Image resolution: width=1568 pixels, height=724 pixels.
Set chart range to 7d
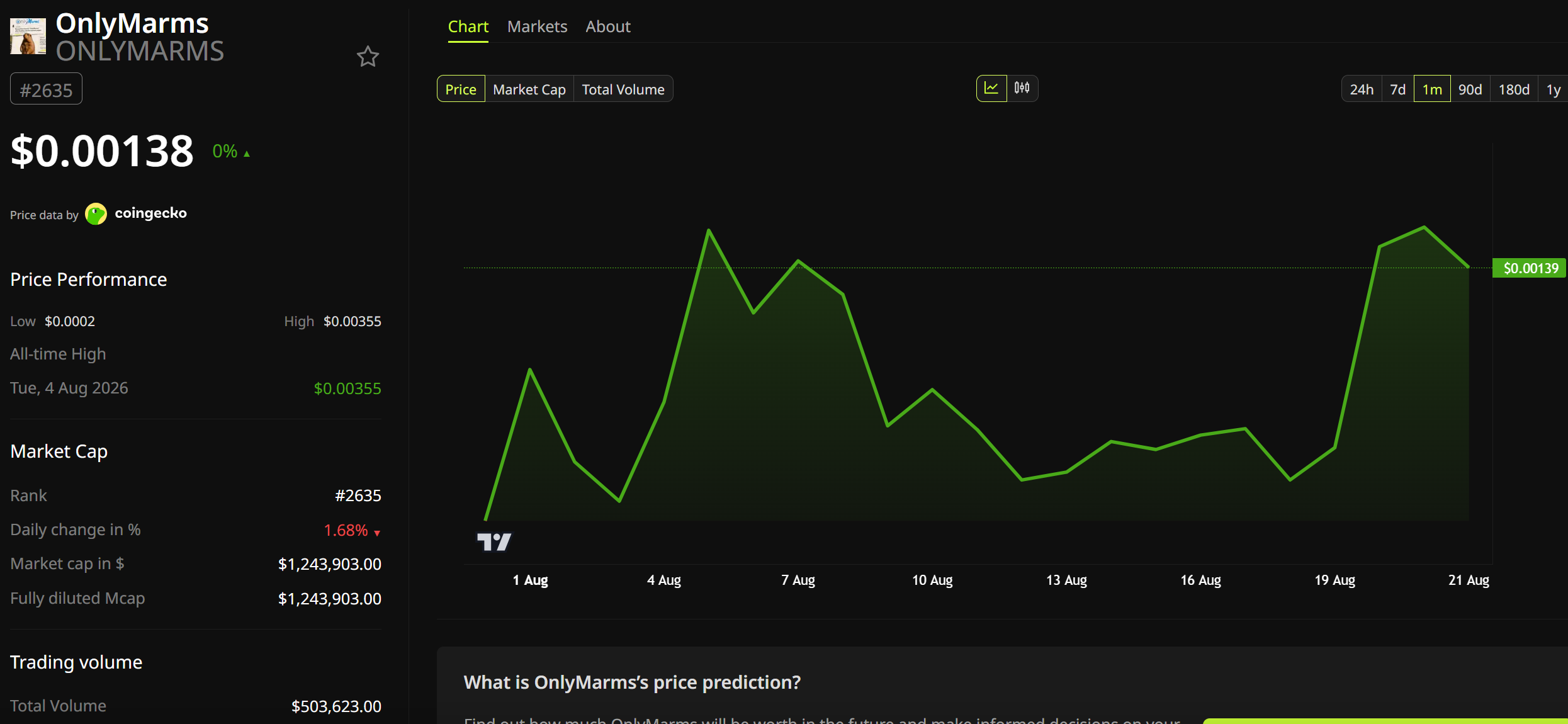(x=1397, y=89)
